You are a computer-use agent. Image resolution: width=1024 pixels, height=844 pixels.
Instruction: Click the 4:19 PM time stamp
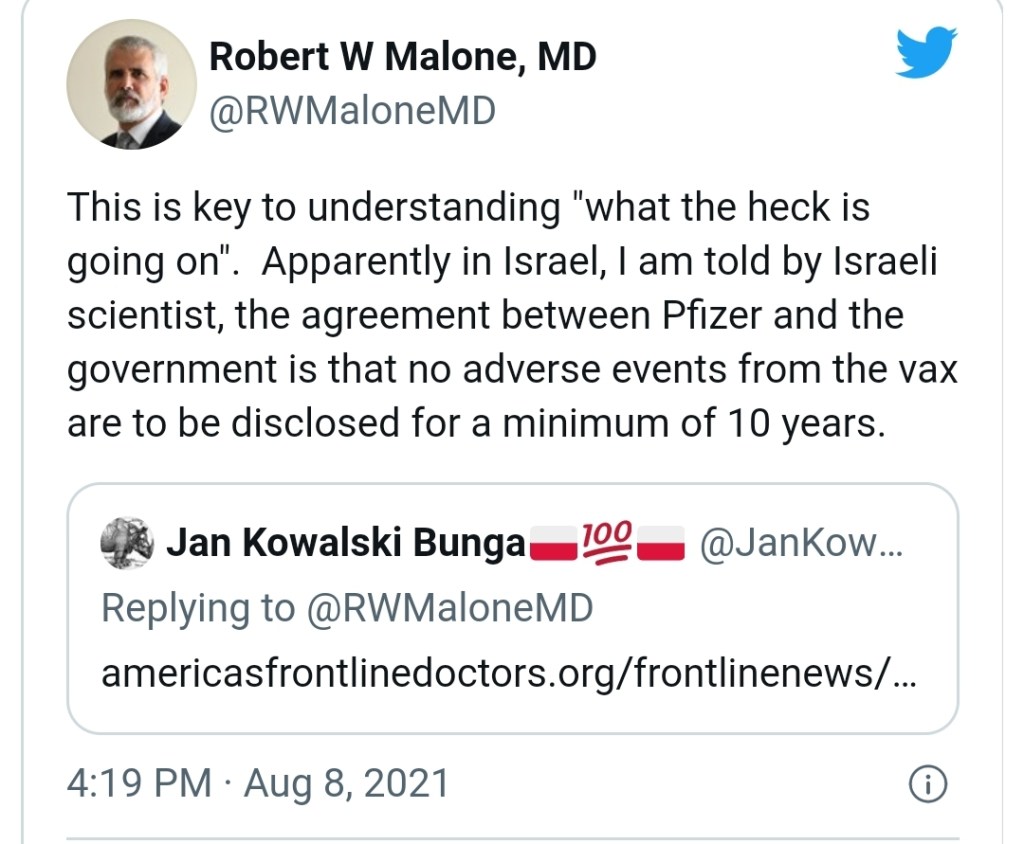tap(139, 784)
